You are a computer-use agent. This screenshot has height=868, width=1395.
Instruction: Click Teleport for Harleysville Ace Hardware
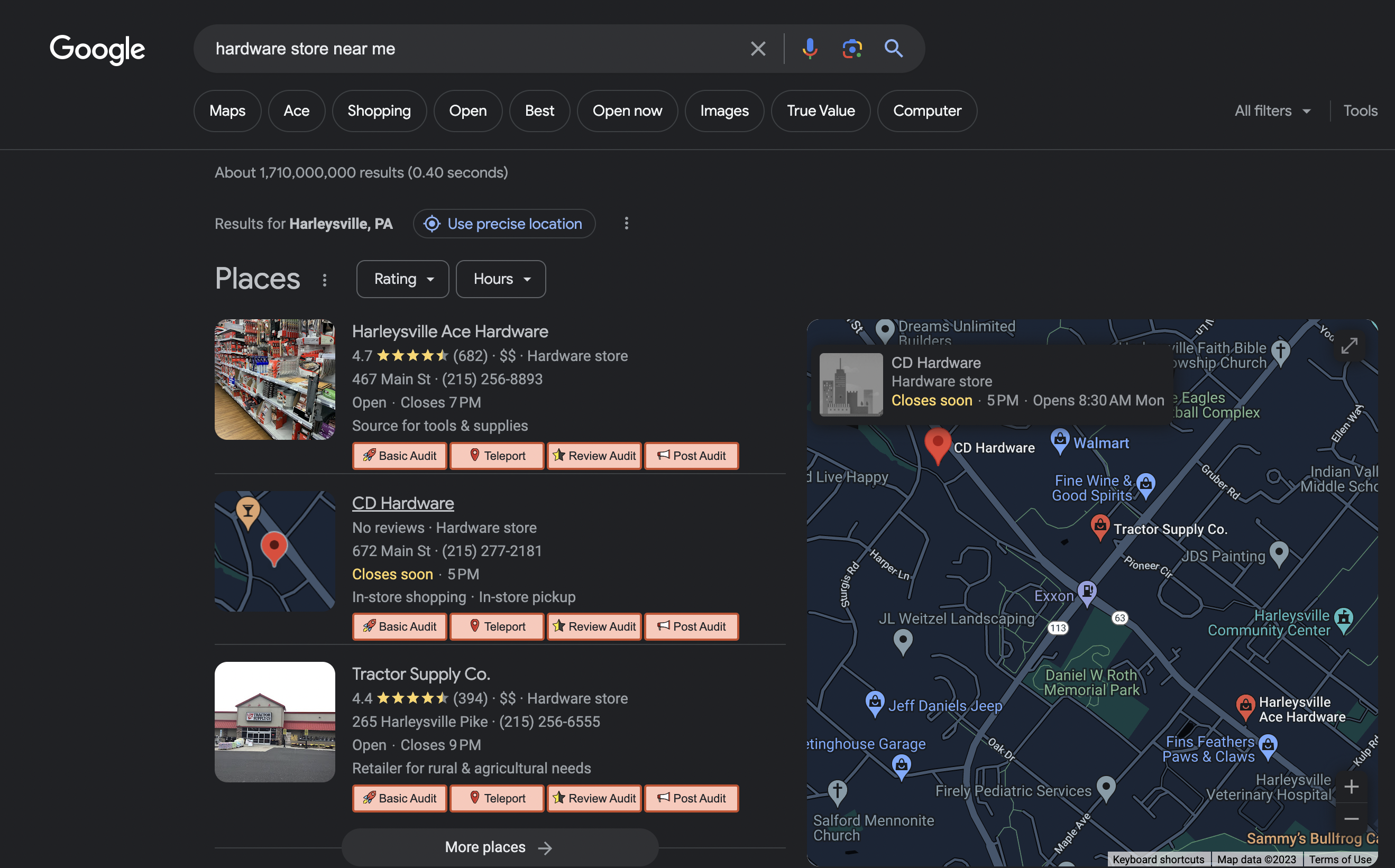(497, 456)
